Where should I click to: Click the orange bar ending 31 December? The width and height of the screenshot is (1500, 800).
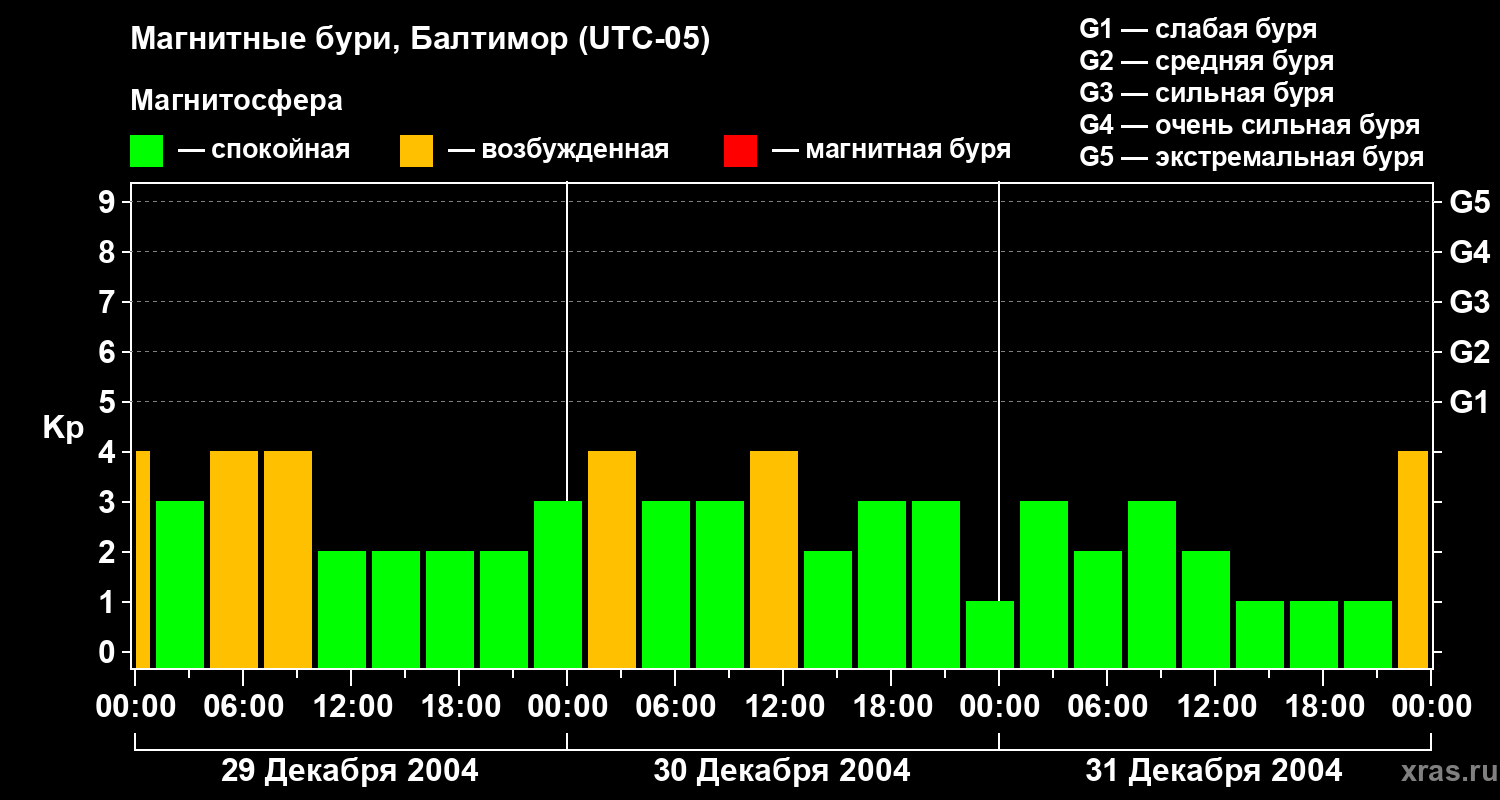(1413, 559)
